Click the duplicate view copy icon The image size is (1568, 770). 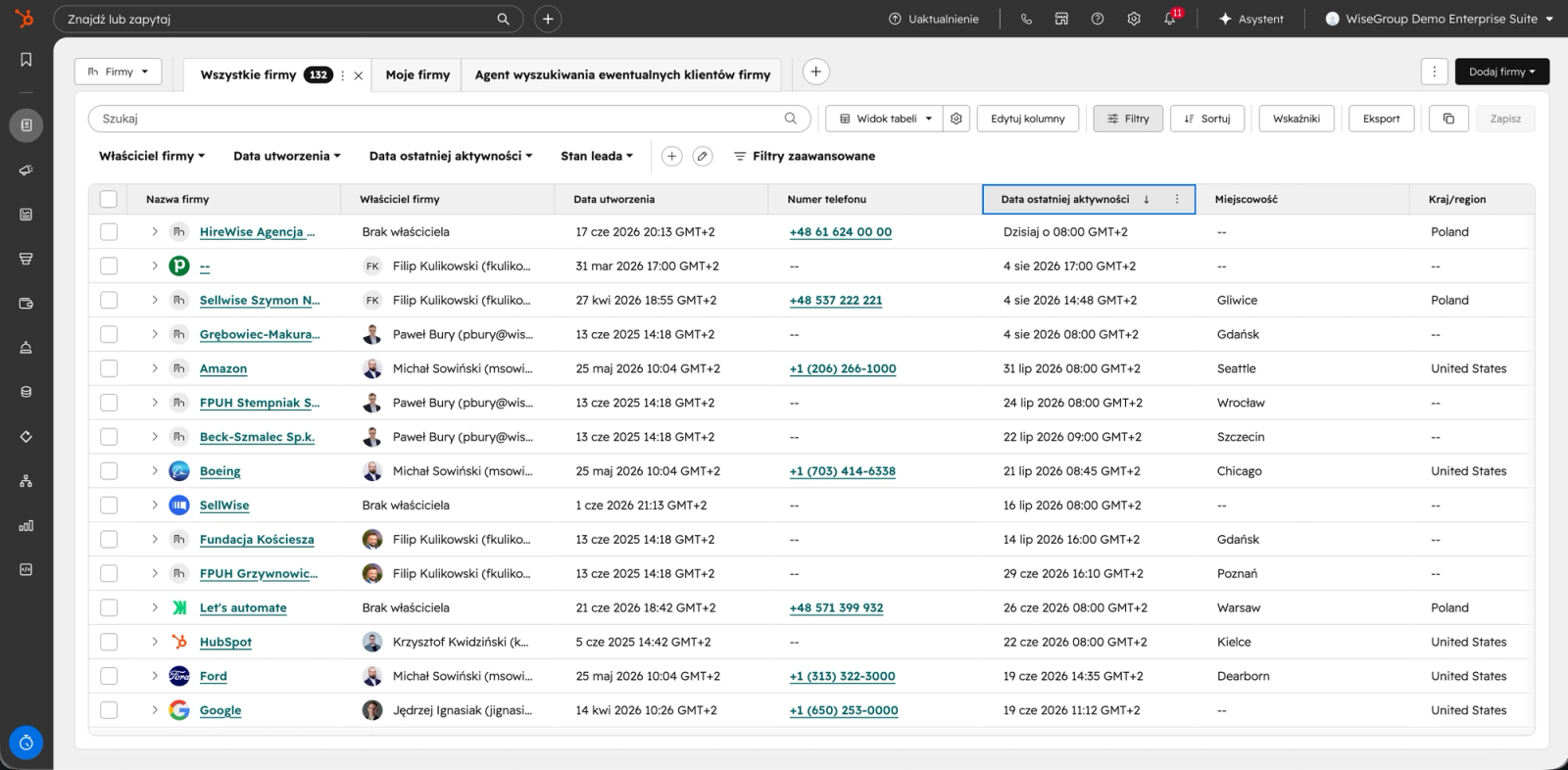coord(1448,119)
